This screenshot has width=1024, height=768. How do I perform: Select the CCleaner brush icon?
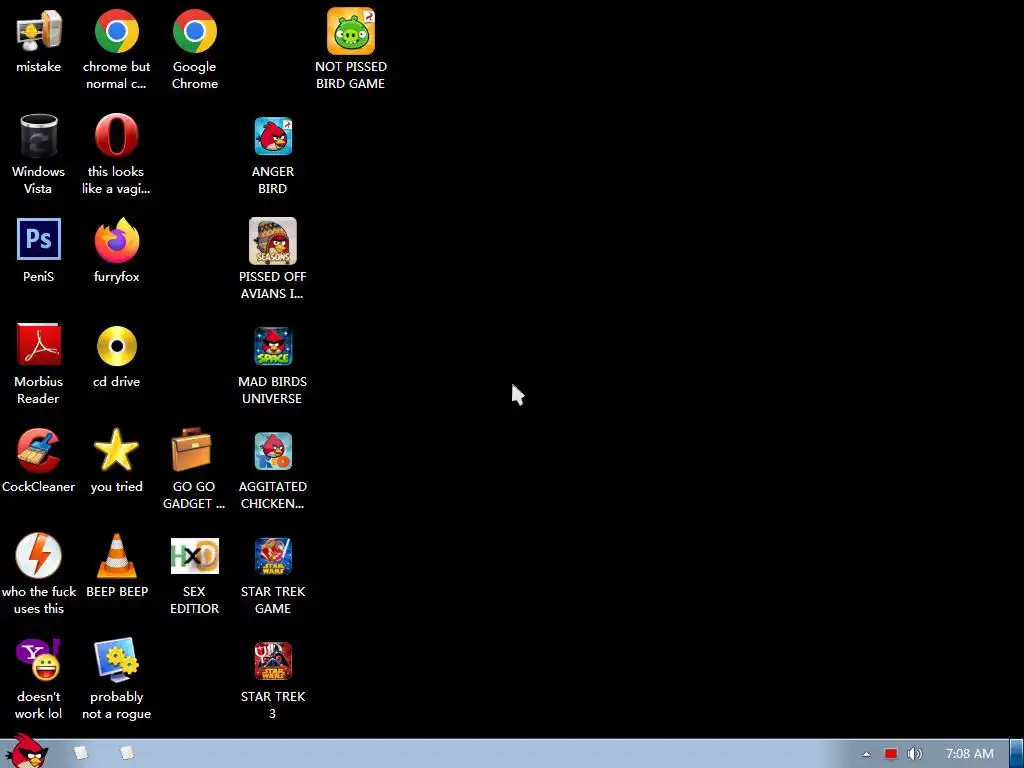(39, 450)
